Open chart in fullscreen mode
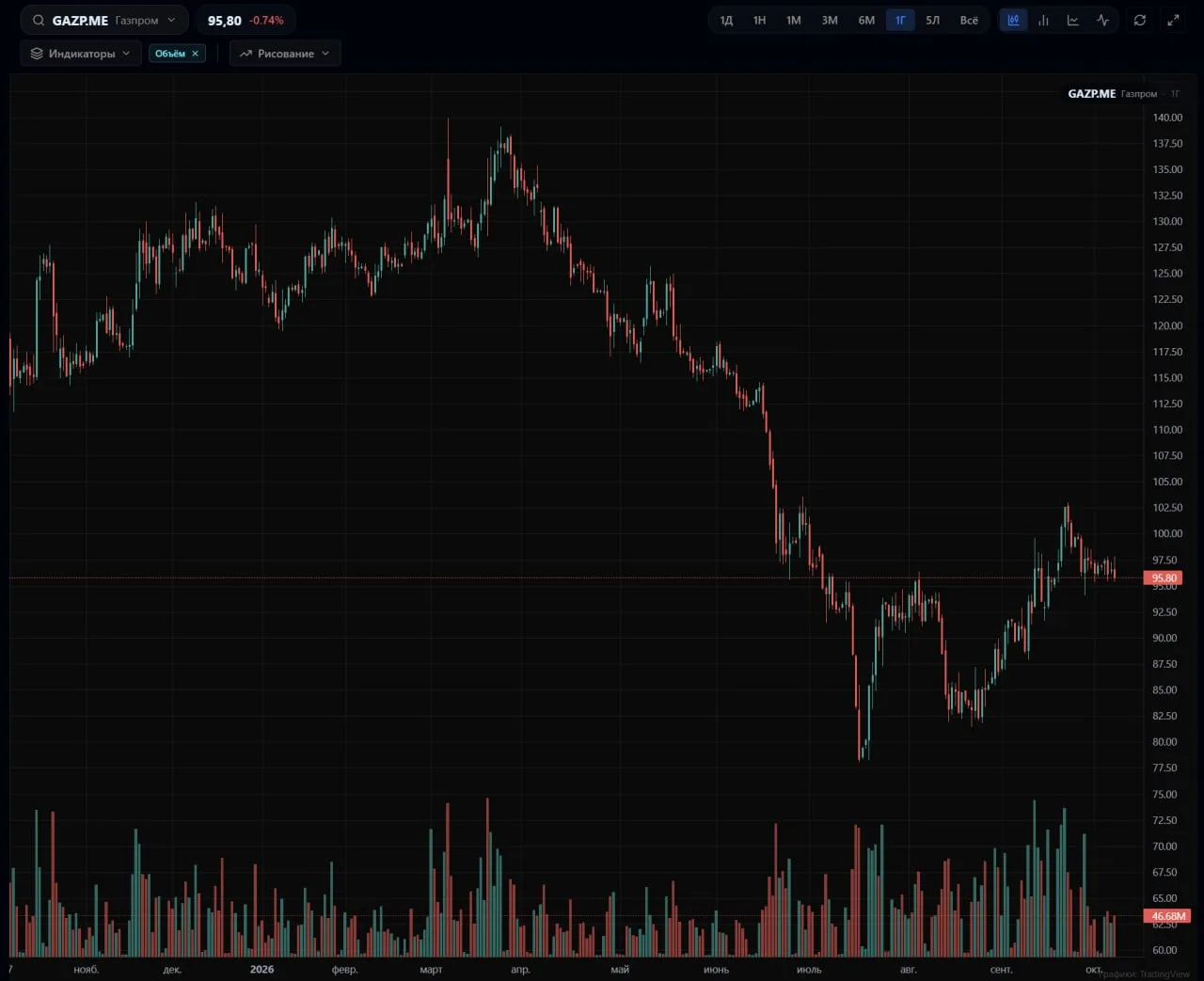Viewport: 1204px width, 981px height. click(x=1173, y=20)
